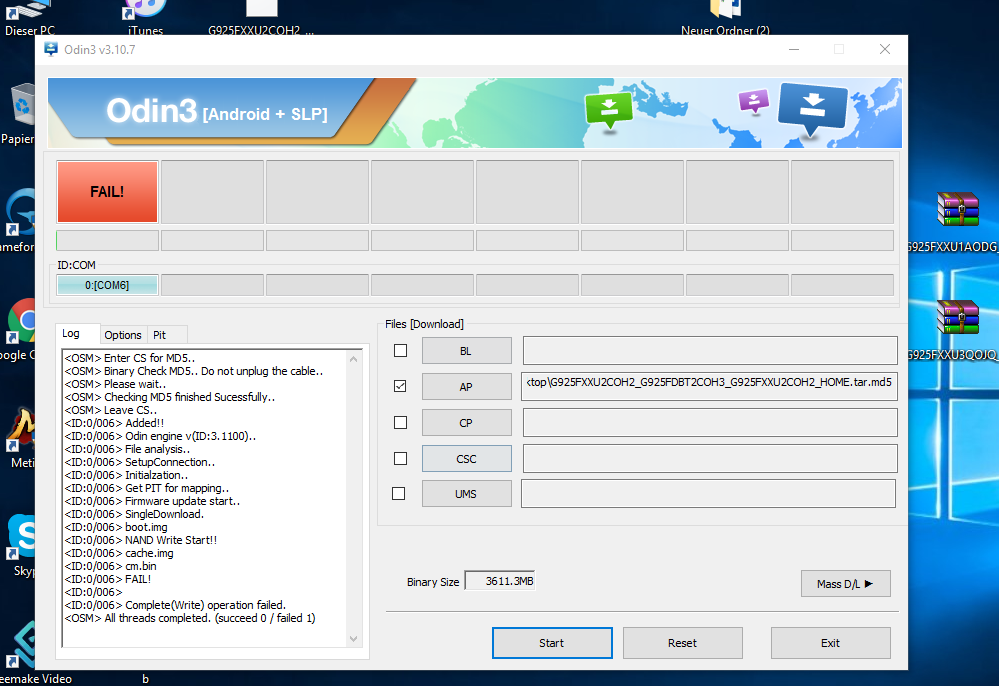
Task: Uncheck the AP file checkbox
Action: point(400,386)
